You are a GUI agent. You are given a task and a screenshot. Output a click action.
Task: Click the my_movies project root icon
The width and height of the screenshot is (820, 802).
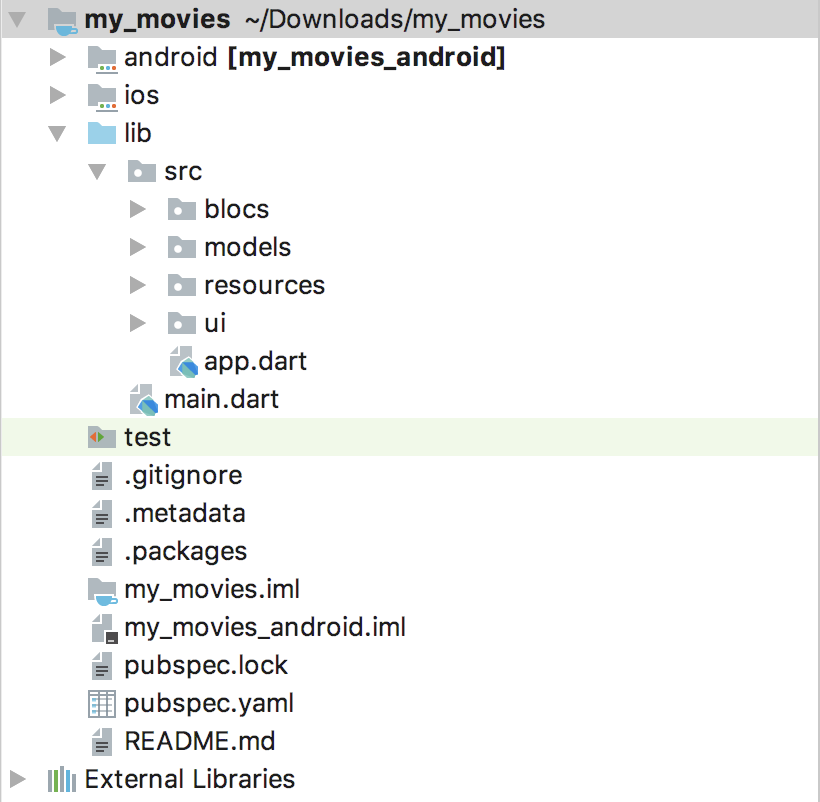coord(62,19)
